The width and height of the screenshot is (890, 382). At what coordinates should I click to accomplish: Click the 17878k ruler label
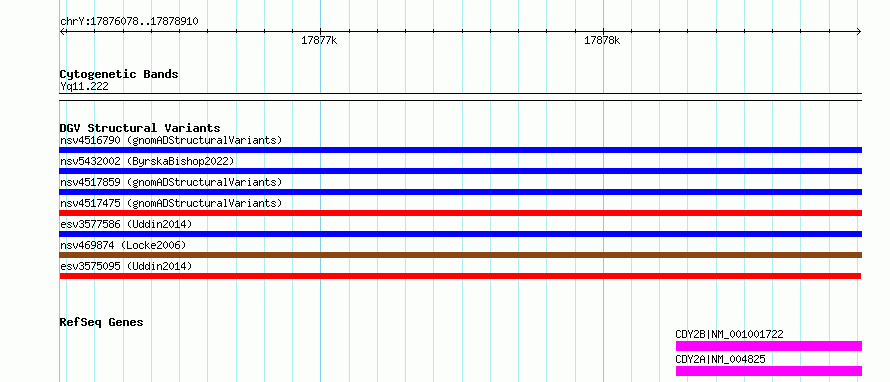[x=602, y=40]
